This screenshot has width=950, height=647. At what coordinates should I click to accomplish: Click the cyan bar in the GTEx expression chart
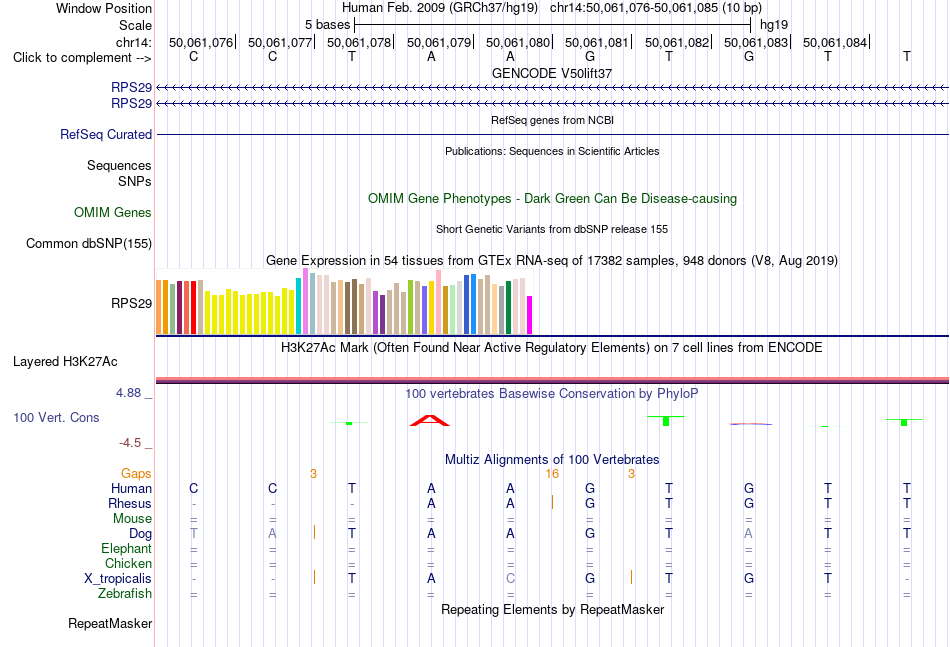(x=299, y=306)
